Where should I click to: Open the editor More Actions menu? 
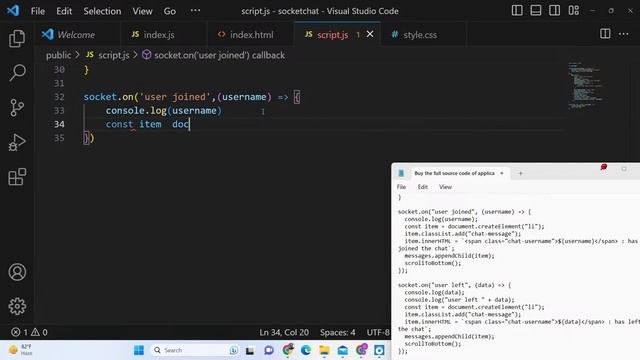click(623, 34)
